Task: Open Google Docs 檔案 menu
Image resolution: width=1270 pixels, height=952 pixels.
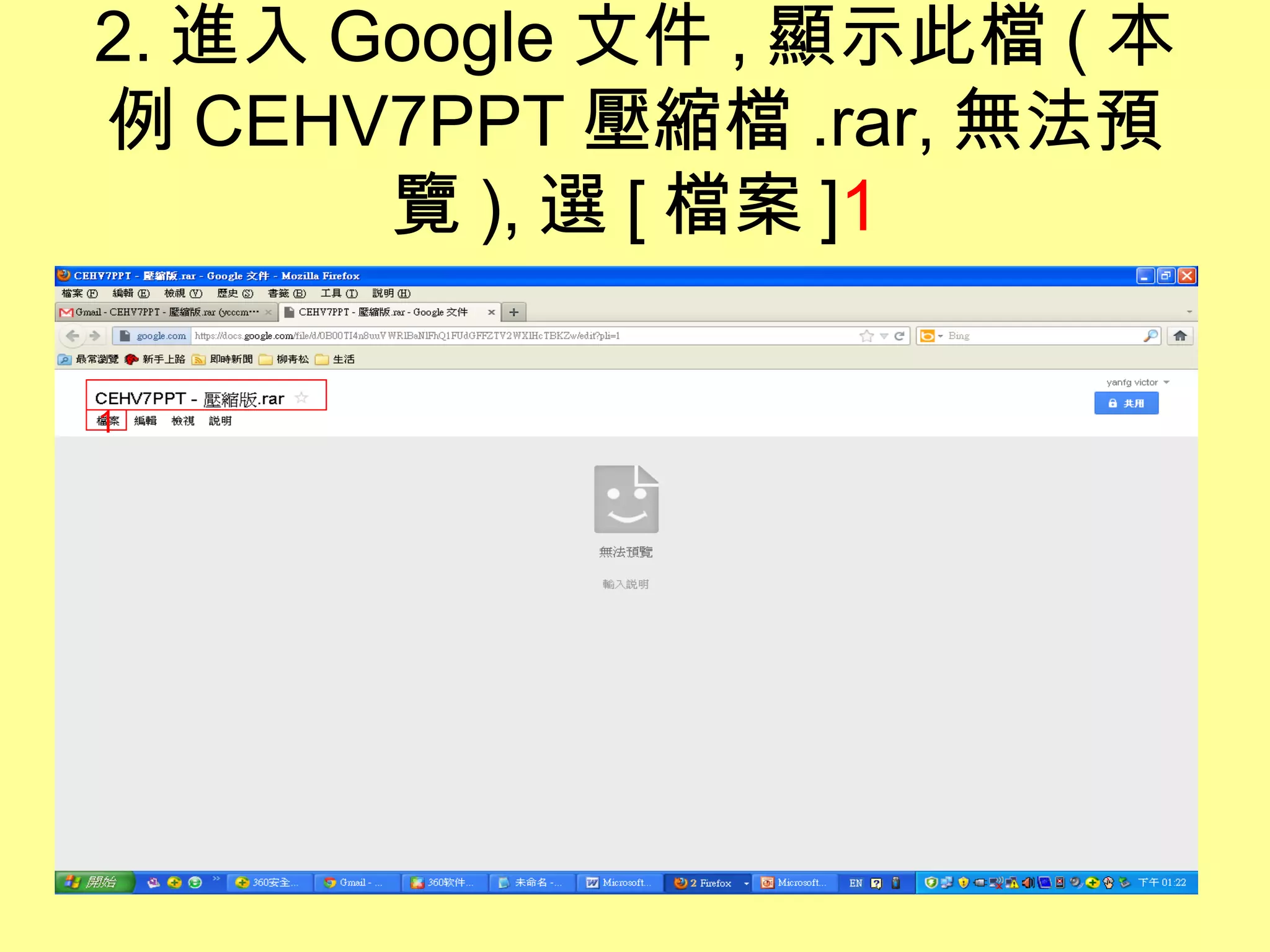Action: click(x=107, y=421)
